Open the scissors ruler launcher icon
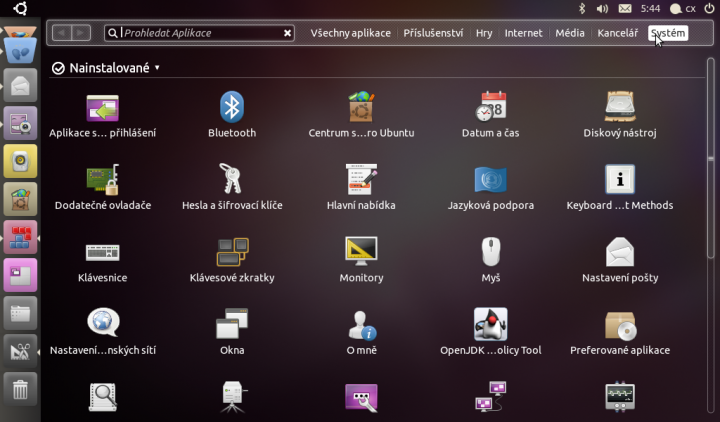This screenshot has height=422, width=720. coord(20,351)
